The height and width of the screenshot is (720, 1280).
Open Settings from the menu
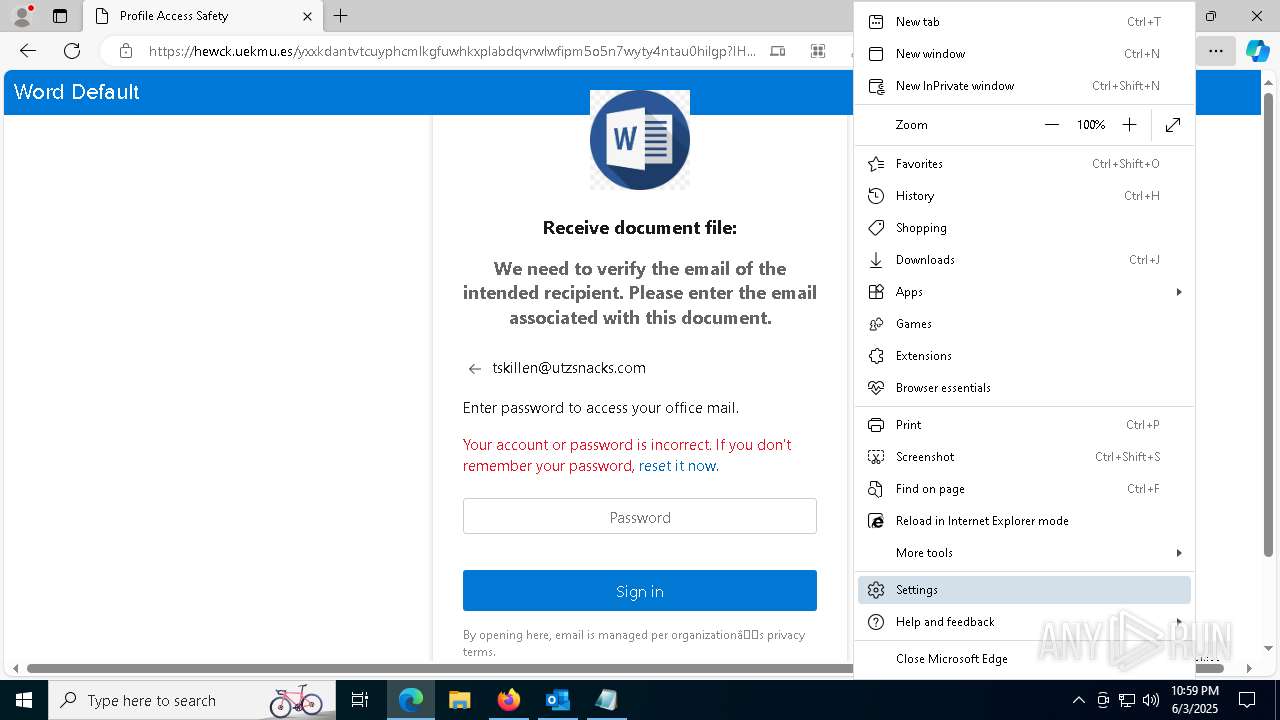coord(1024,590)
